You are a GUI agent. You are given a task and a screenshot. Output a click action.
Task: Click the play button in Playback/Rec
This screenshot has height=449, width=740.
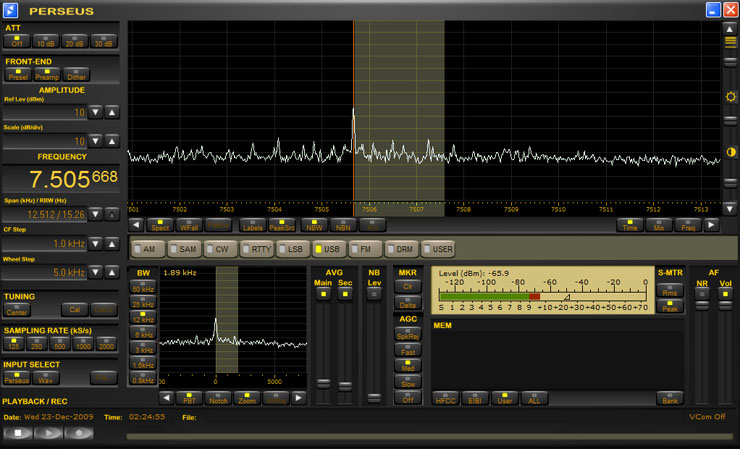click(x=48, y=432)
